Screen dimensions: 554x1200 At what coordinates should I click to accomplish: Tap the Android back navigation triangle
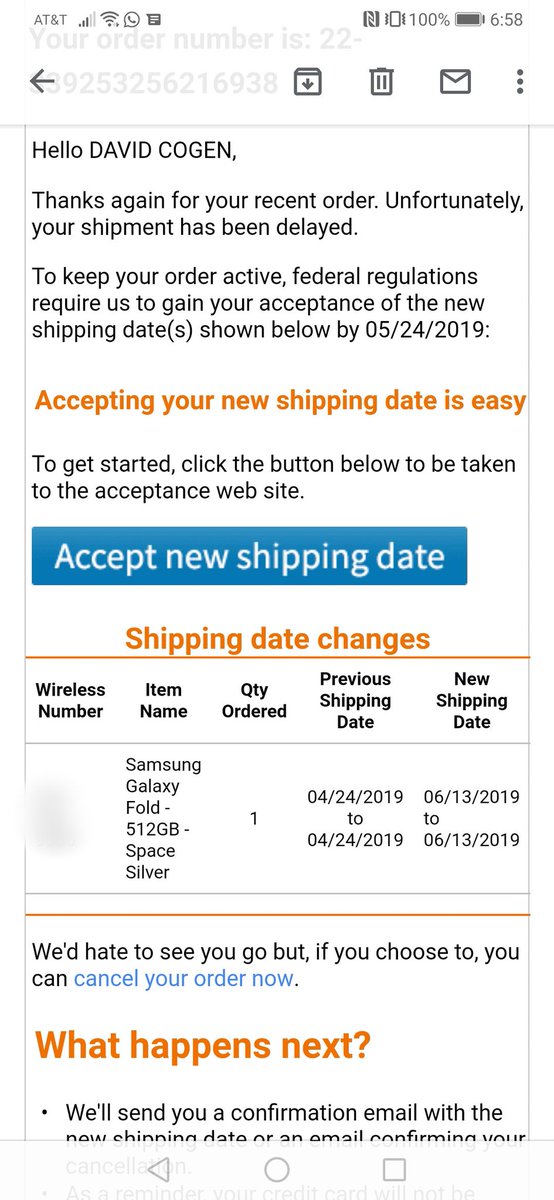click(159, 1169)
